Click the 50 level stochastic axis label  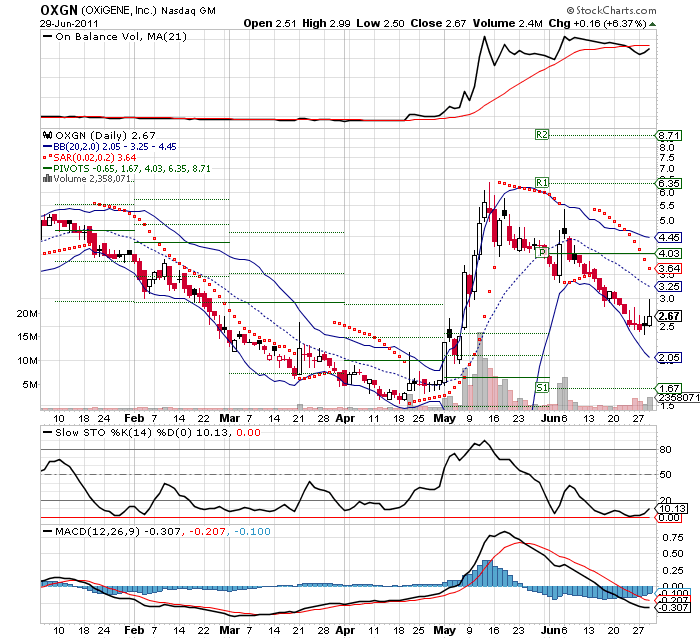click(x=665, y=475)
